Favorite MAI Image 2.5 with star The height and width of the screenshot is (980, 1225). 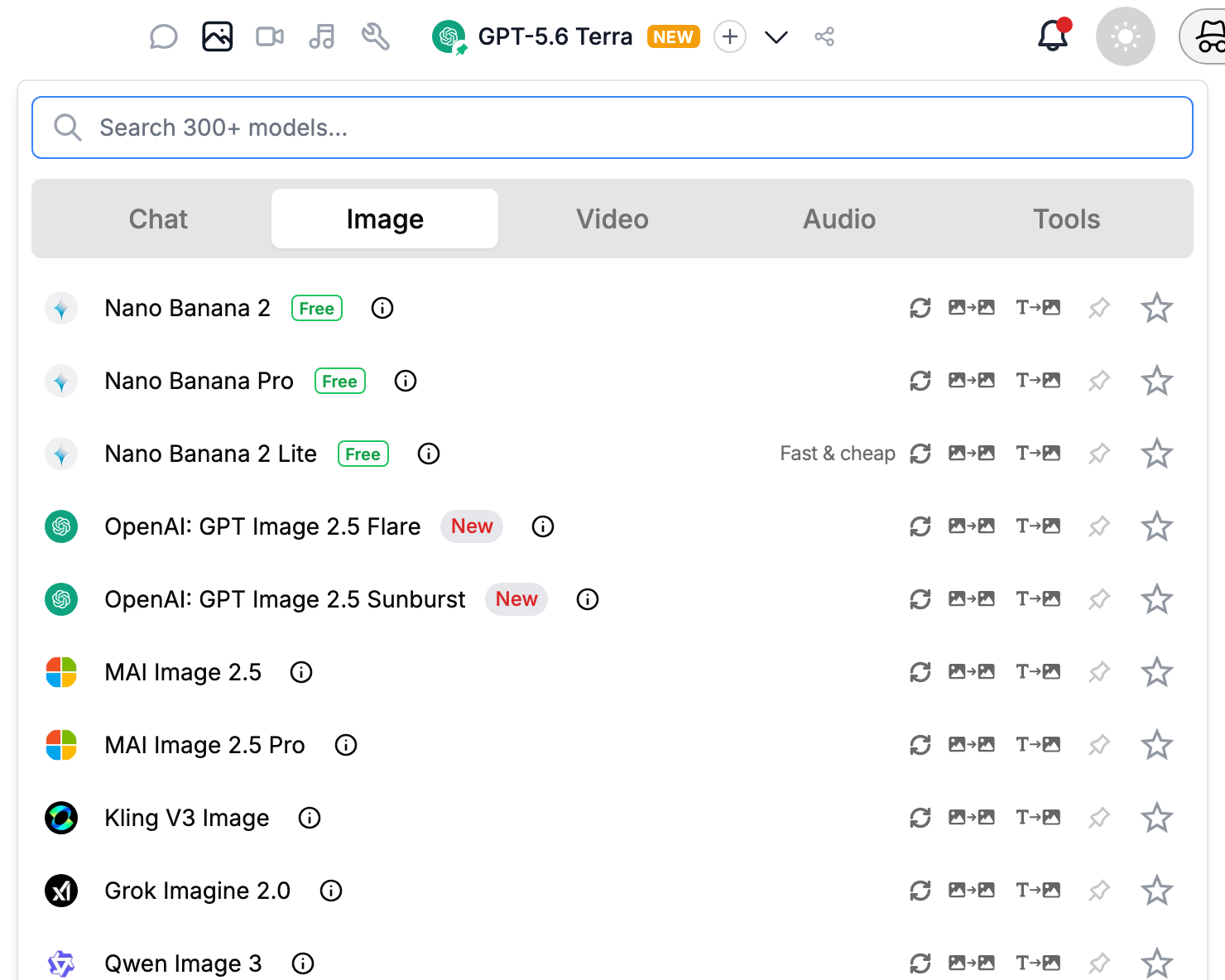click(x=1157, y=672)
